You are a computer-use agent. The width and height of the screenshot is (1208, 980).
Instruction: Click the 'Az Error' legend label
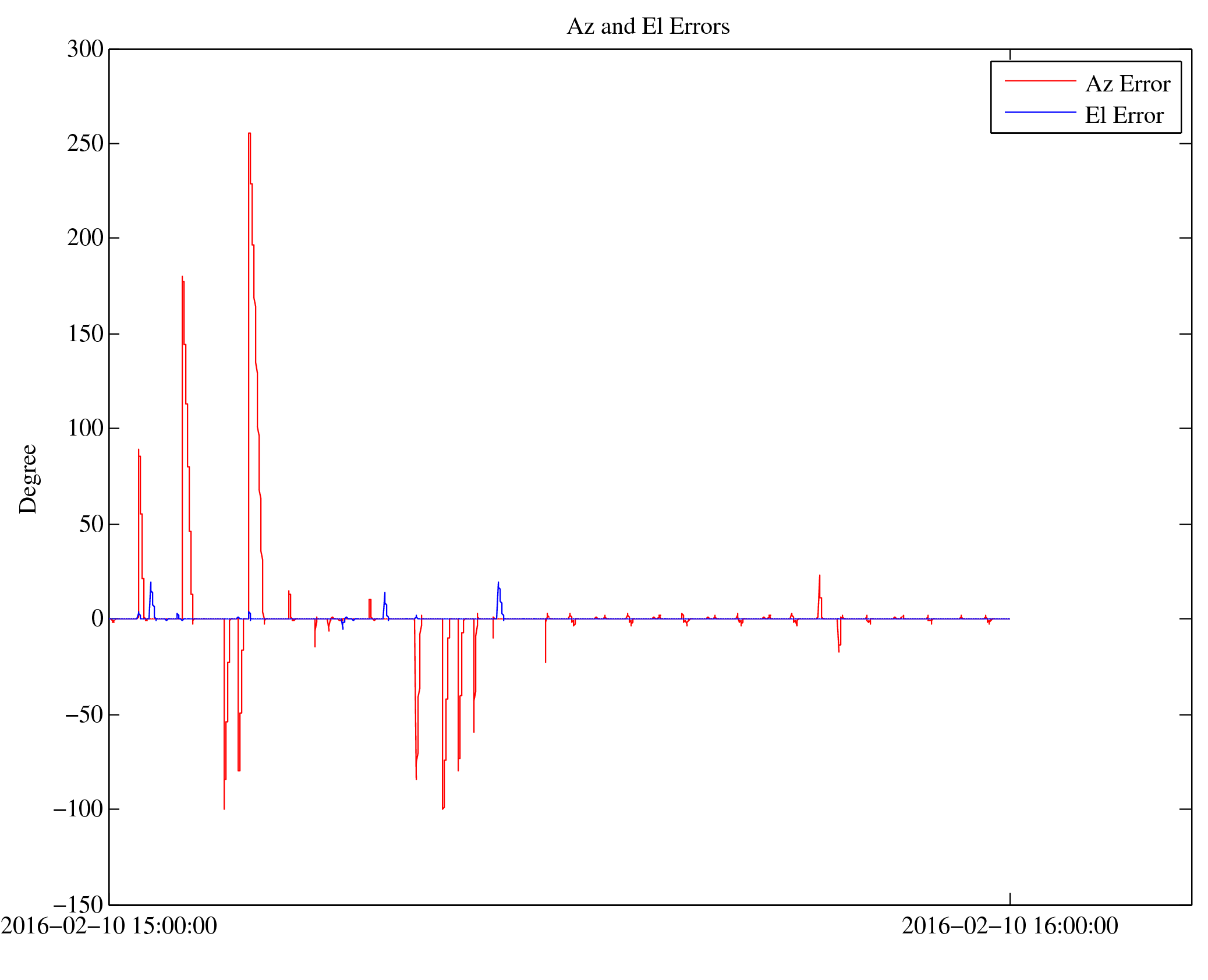pyautogui.click(x=1128, y=84)
